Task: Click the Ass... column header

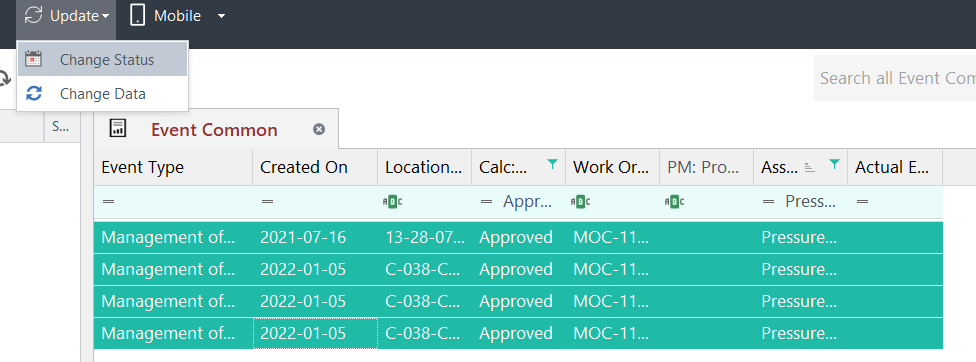Action: point(800,167)
